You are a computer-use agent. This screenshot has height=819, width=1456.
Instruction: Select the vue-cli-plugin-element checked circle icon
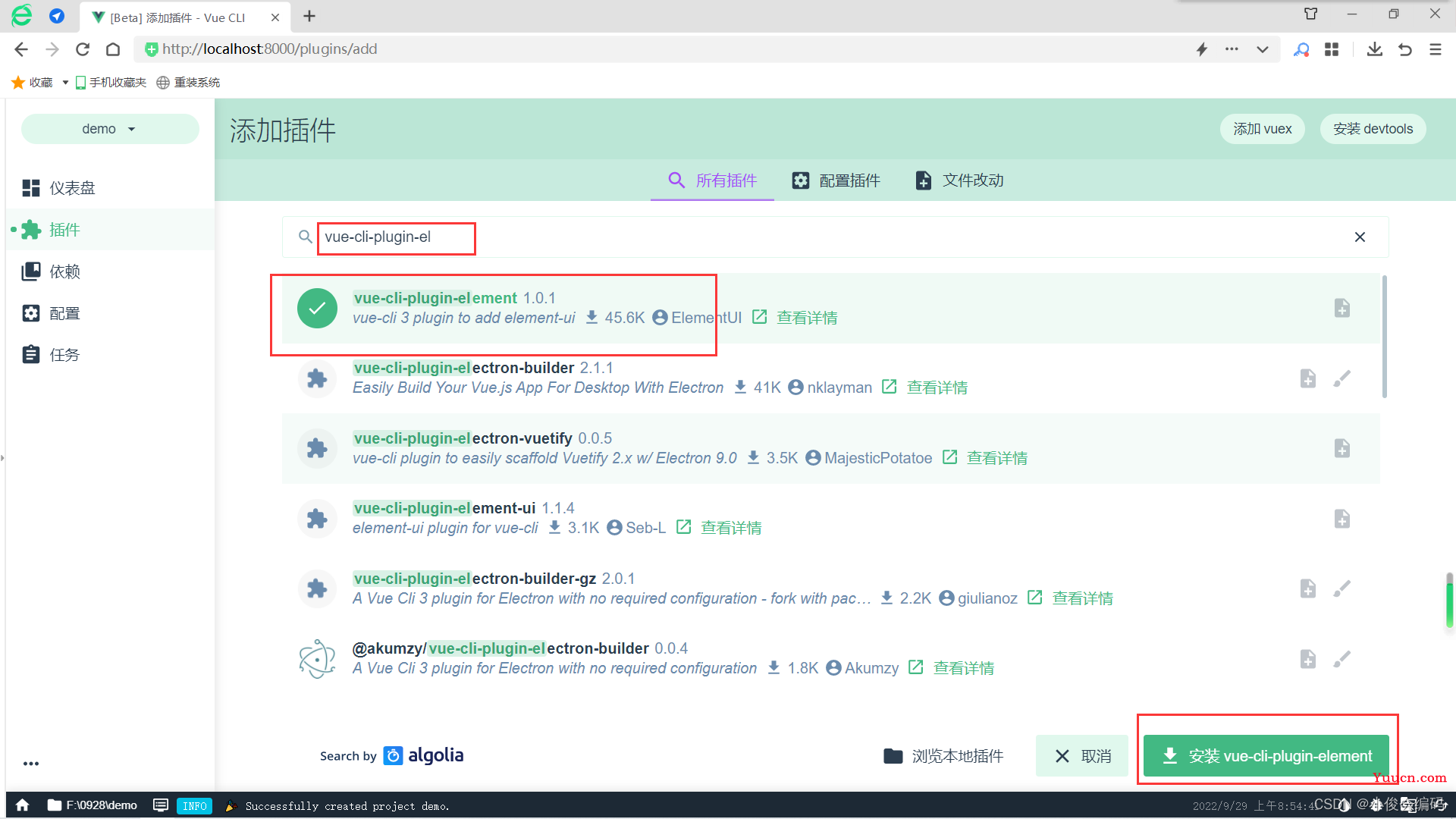tap(317, 309)
